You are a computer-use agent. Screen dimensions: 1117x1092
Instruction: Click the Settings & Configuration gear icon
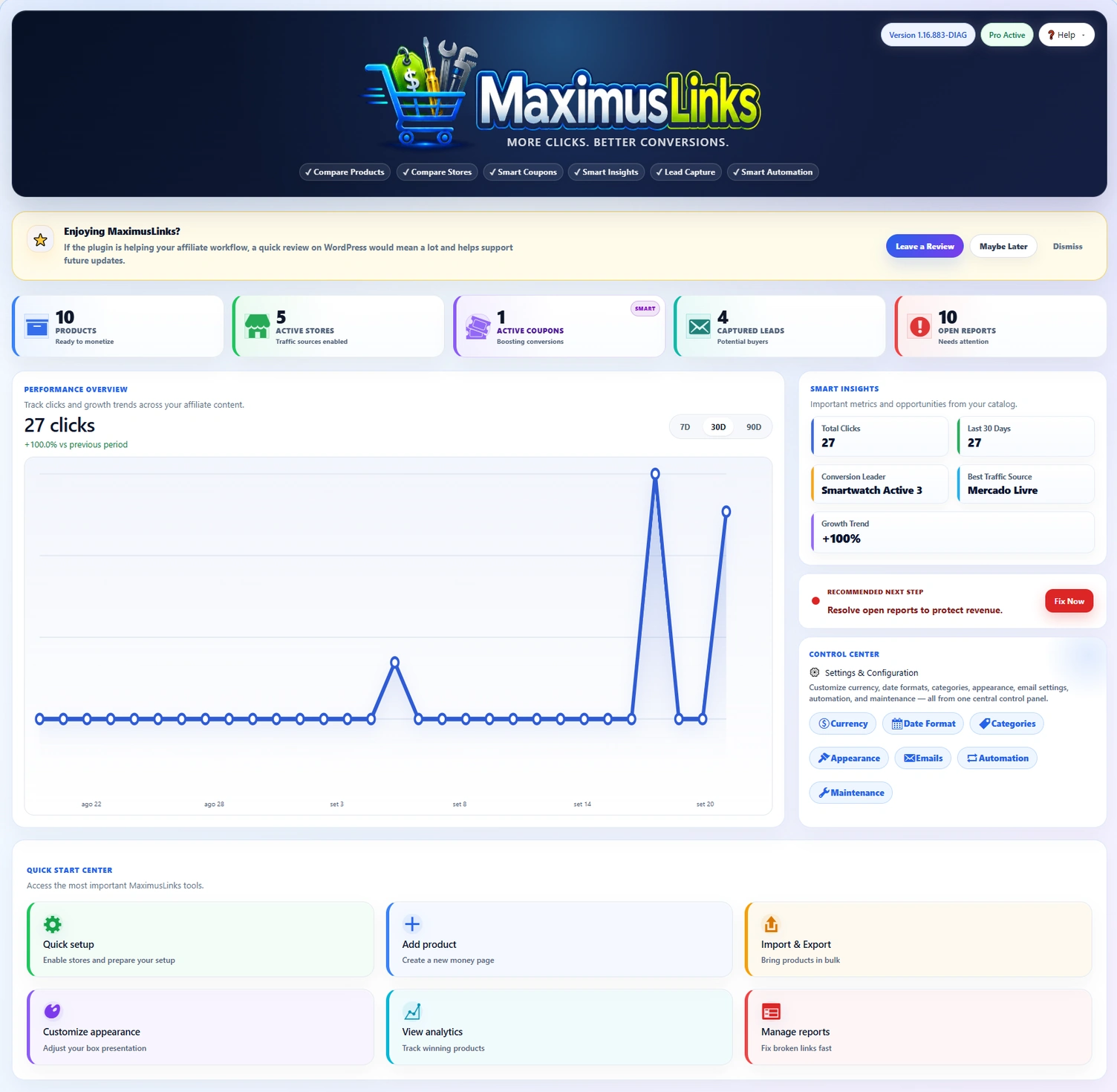click(x=815, y=672)
